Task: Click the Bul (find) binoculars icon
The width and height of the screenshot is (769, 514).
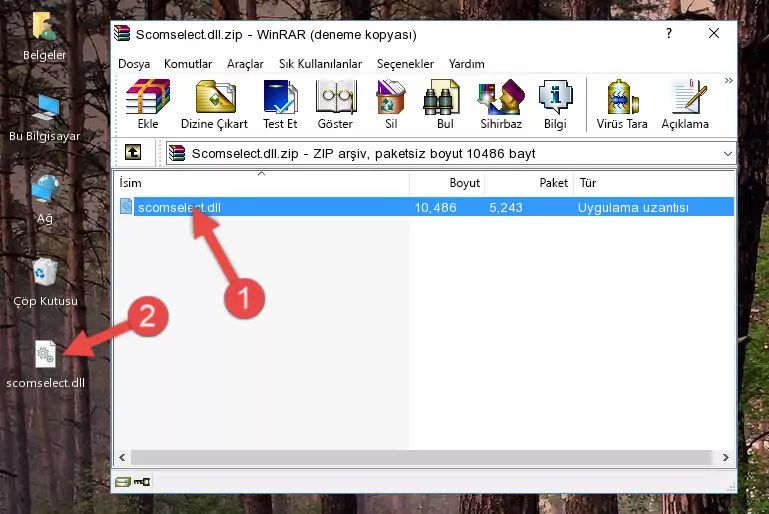Action: (442, 97)
